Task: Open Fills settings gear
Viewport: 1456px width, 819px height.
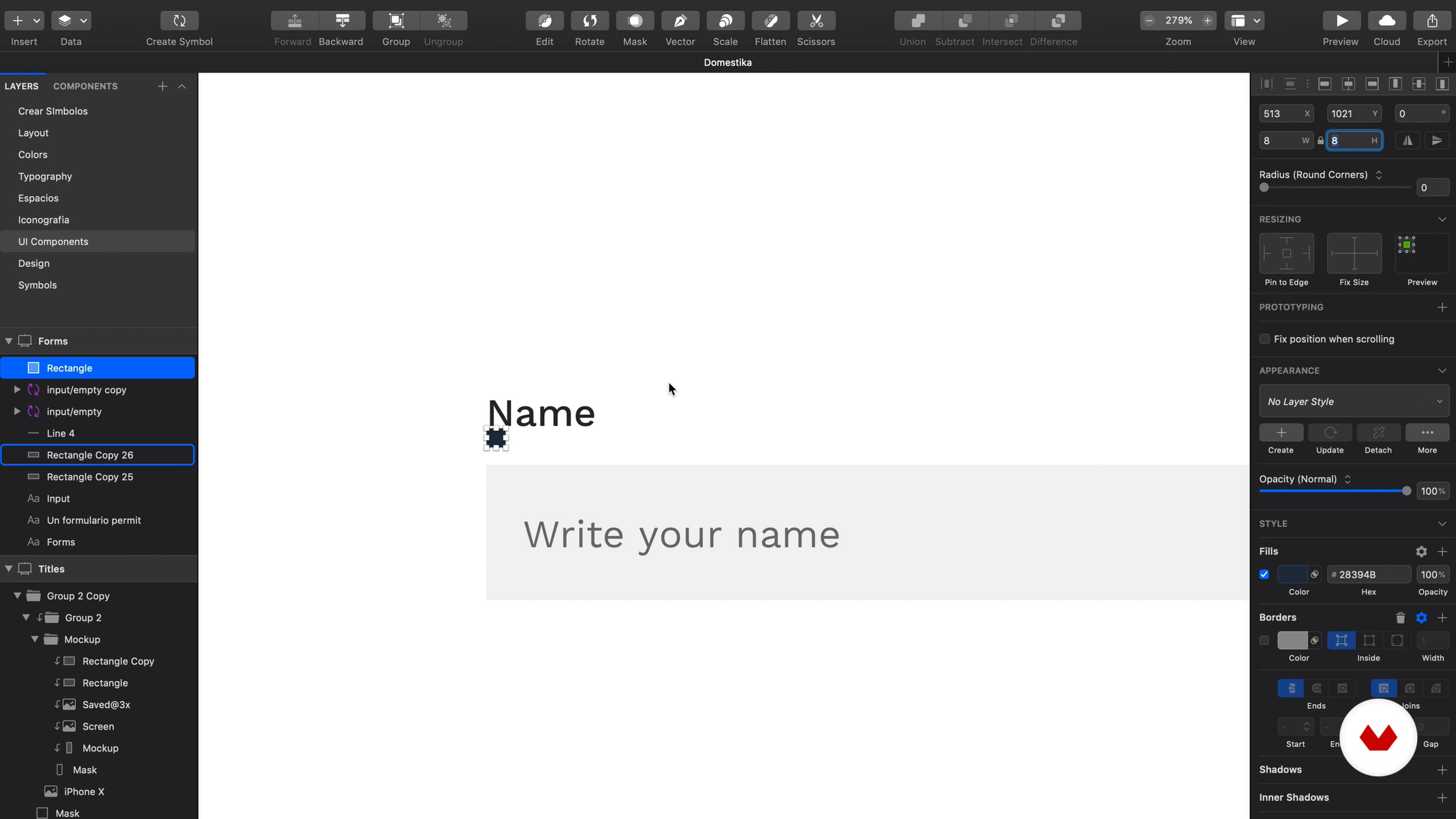Action: (1421, 552)
